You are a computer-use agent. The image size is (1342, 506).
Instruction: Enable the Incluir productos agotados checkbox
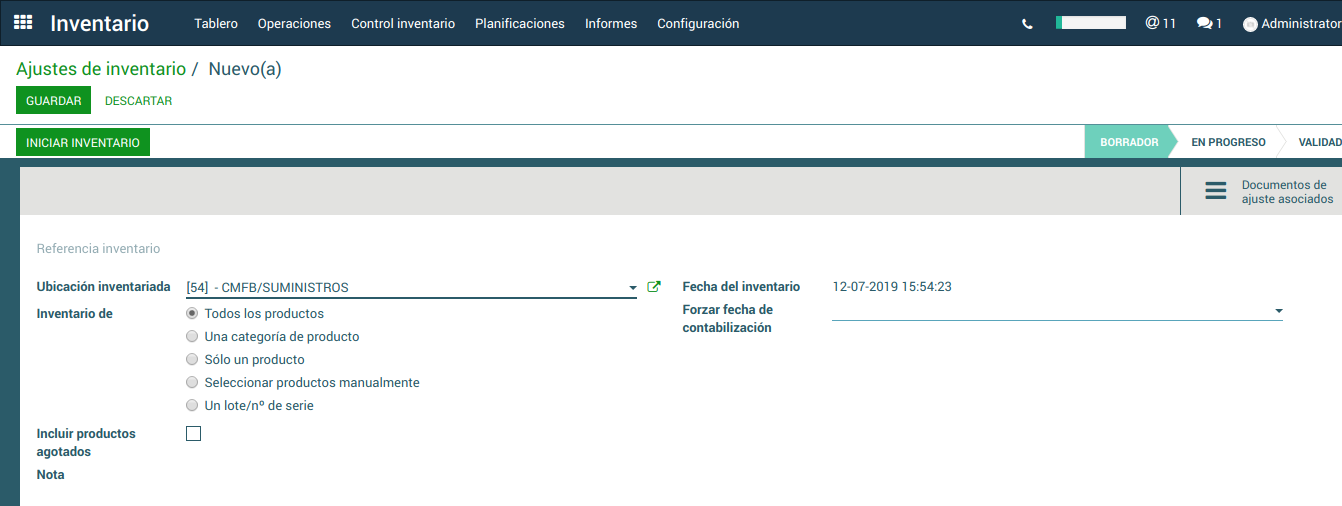(194, 433)
